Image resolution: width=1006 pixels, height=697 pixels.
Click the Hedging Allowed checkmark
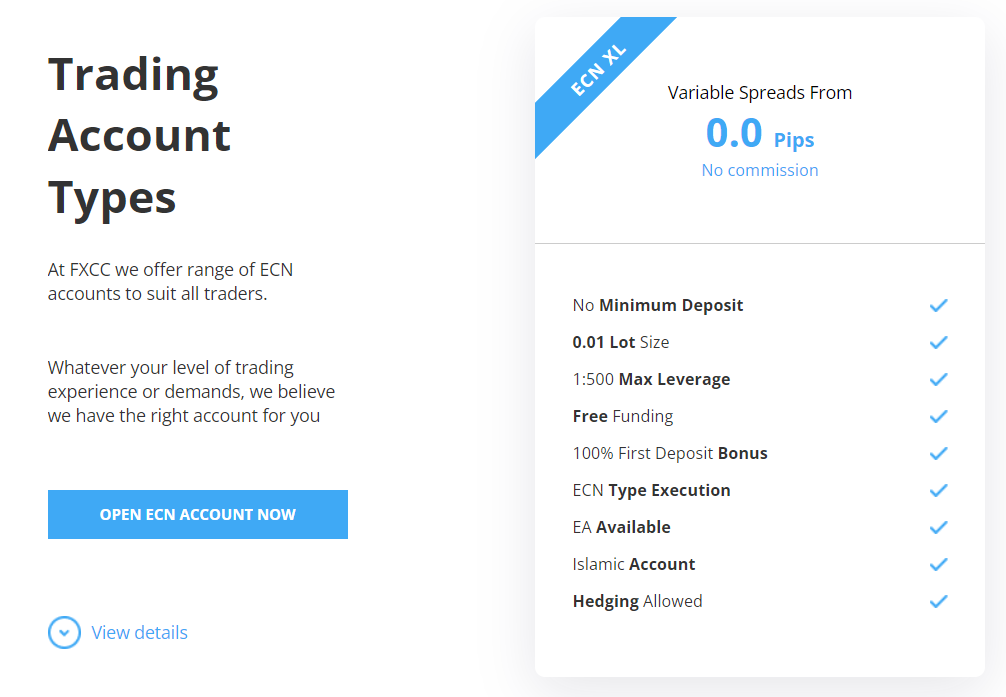(939, 601)
